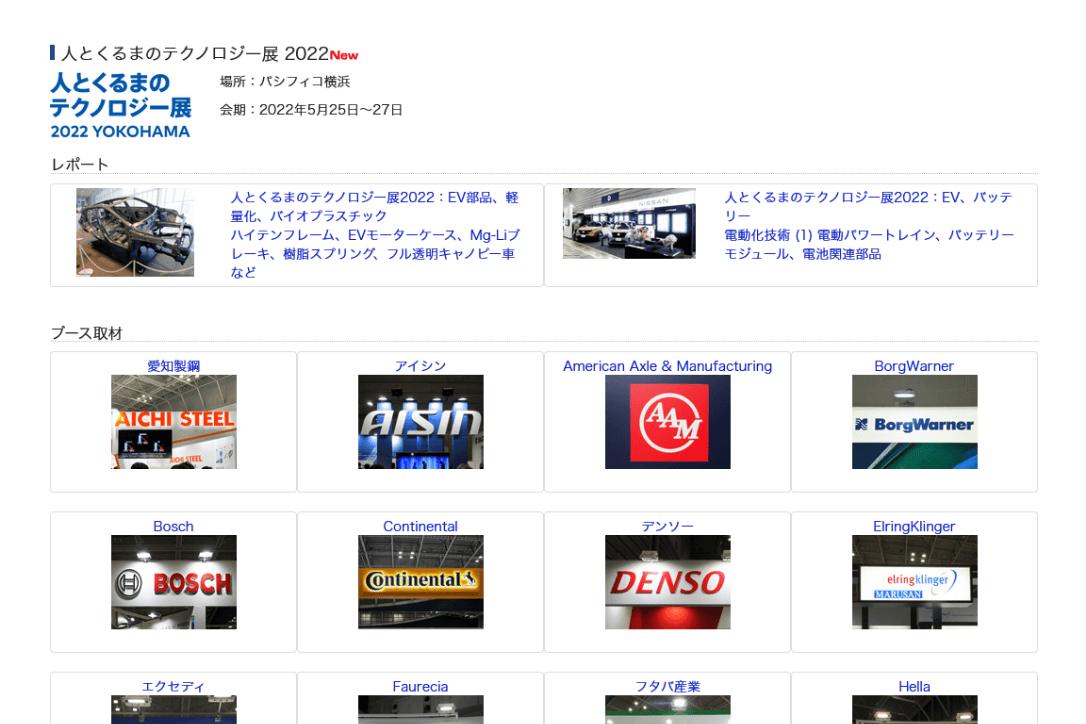The width and height of the screenshot is (1086, 724).
Task: Open the アイシン booth link
Action: pyautogui.click(x=420, y=366)
